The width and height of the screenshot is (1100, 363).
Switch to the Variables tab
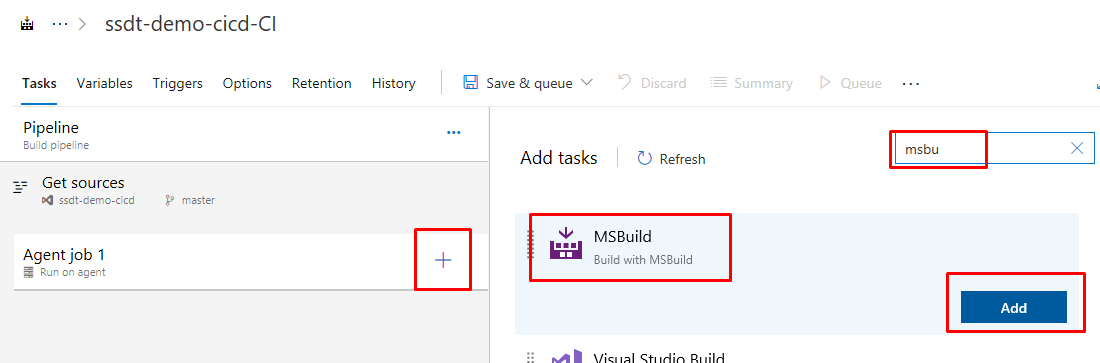(x=105, y=84)
